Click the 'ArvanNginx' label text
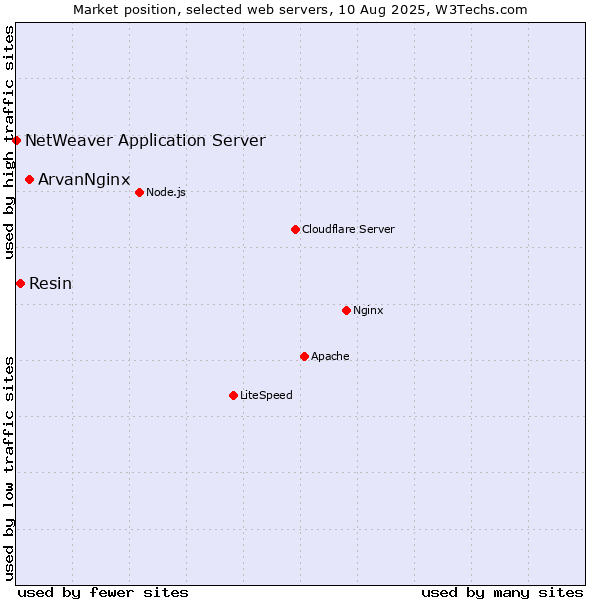 (84, 180)
